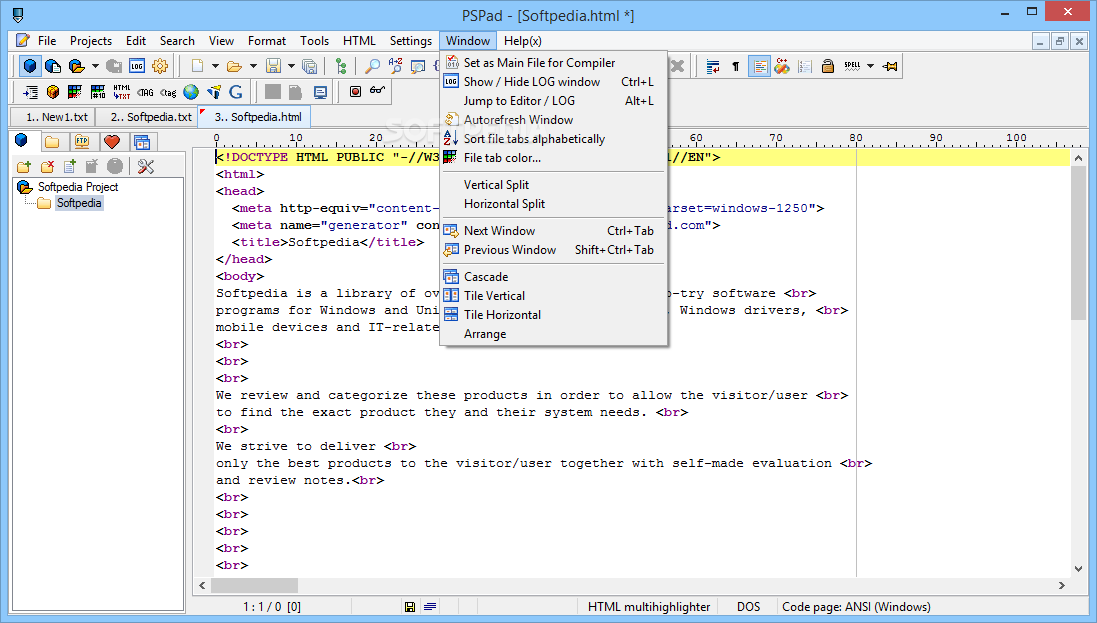Toggle line numbers toolbar icon
The width and height of the screenshot is (1097, 623).
pyautogui.click(x=805, y=66)
